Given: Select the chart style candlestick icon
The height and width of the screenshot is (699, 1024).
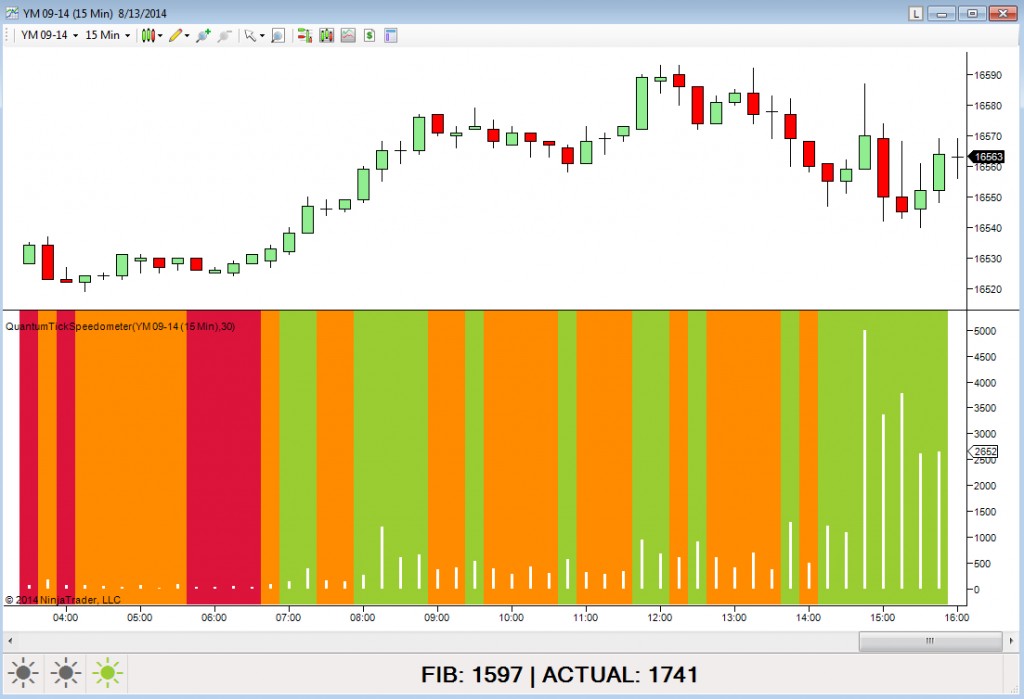Looking at the screenshot, I should coord(148,36).
